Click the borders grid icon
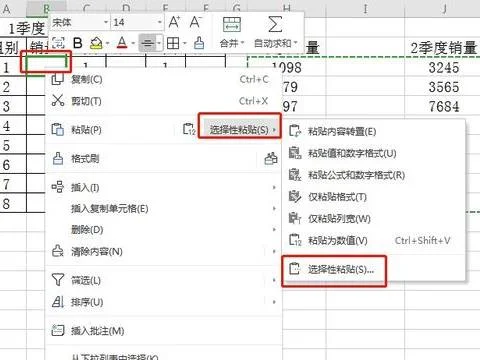 (173, 43)
